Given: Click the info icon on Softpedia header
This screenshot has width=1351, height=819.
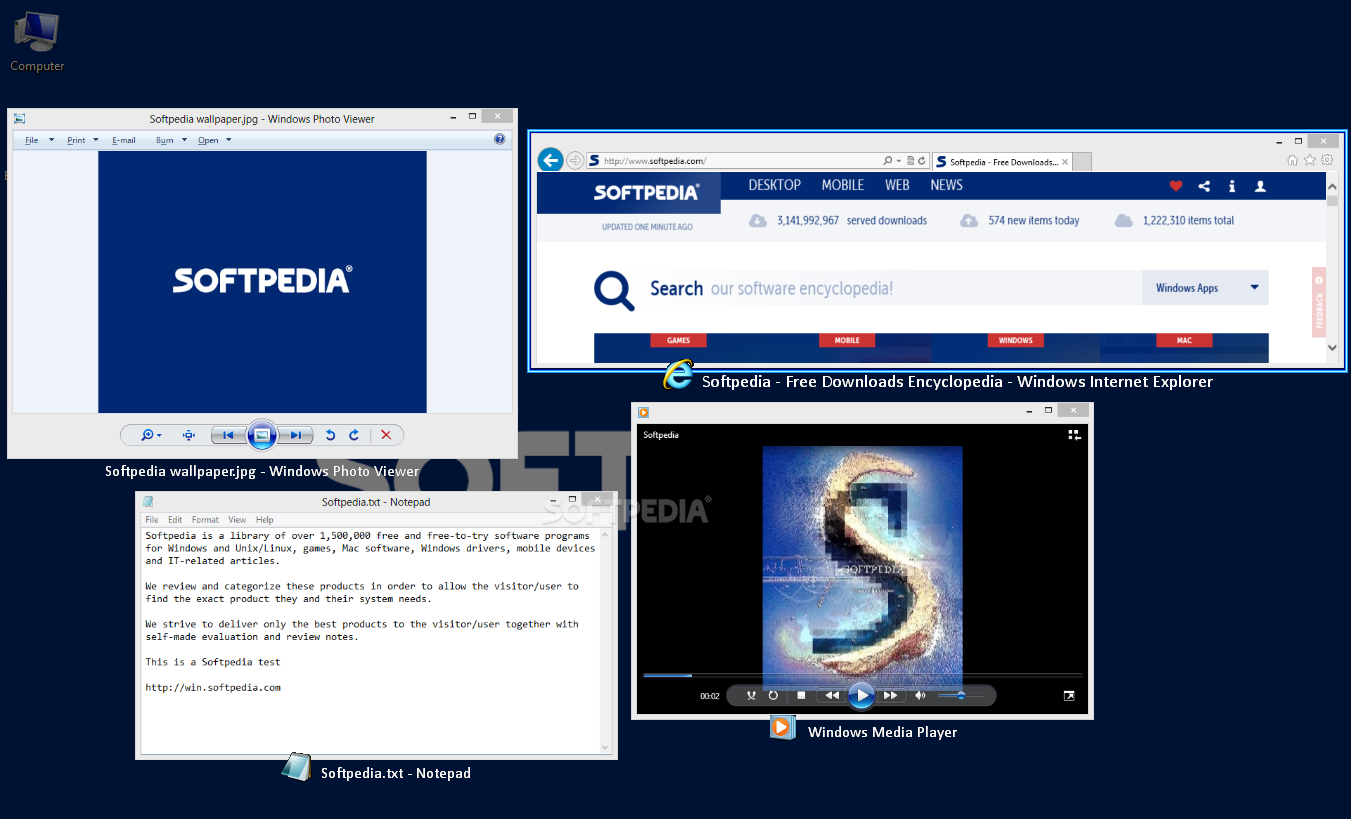Looking at the screenshot, I should [1232, 186].
